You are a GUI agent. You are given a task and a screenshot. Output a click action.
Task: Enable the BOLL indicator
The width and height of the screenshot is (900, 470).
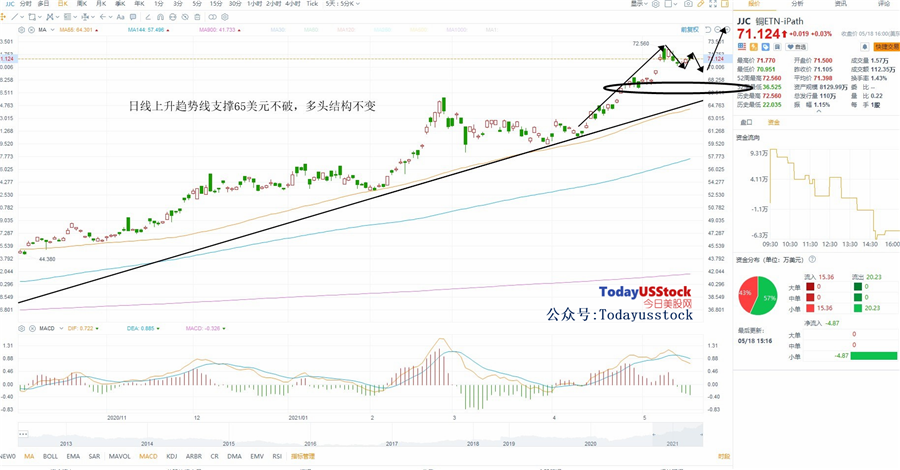pos(50,456)
